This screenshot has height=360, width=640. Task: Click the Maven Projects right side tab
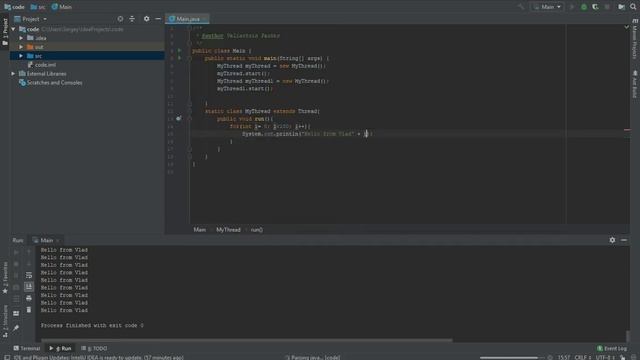635,39
